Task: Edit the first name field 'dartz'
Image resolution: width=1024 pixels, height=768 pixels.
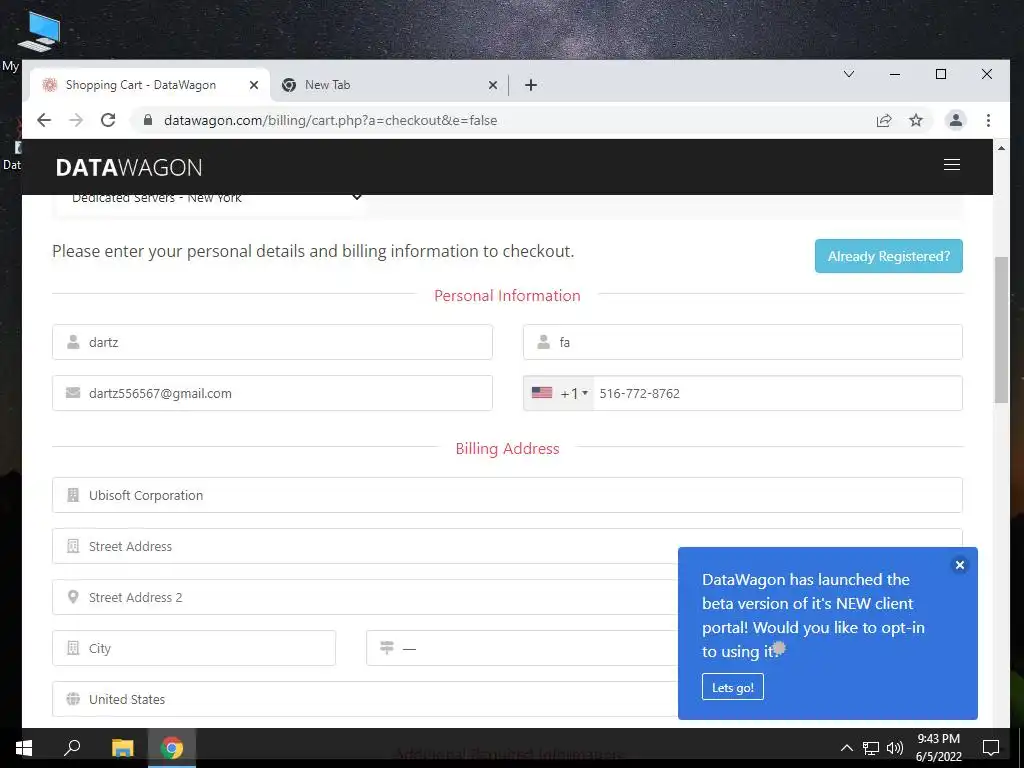Action: [x=272, y=342]
